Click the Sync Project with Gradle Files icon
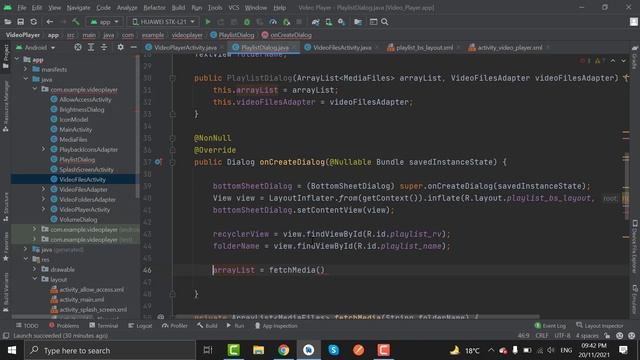This screenshot has height=360, width=640. [315, 22]
